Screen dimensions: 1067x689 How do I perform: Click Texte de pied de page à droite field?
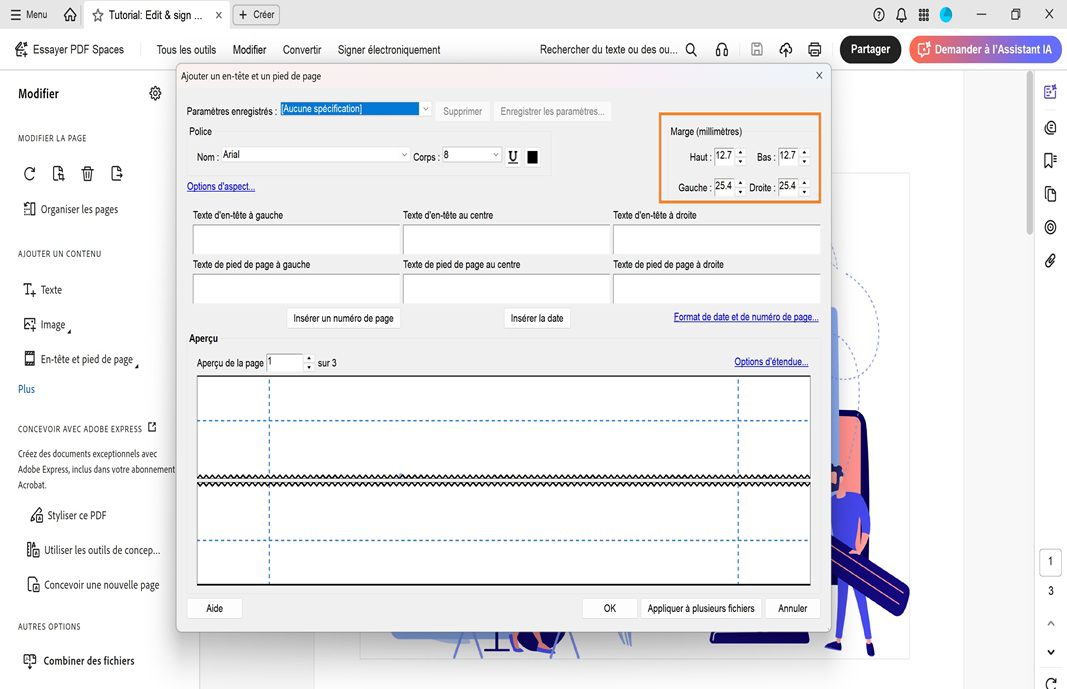coord(717,289)
